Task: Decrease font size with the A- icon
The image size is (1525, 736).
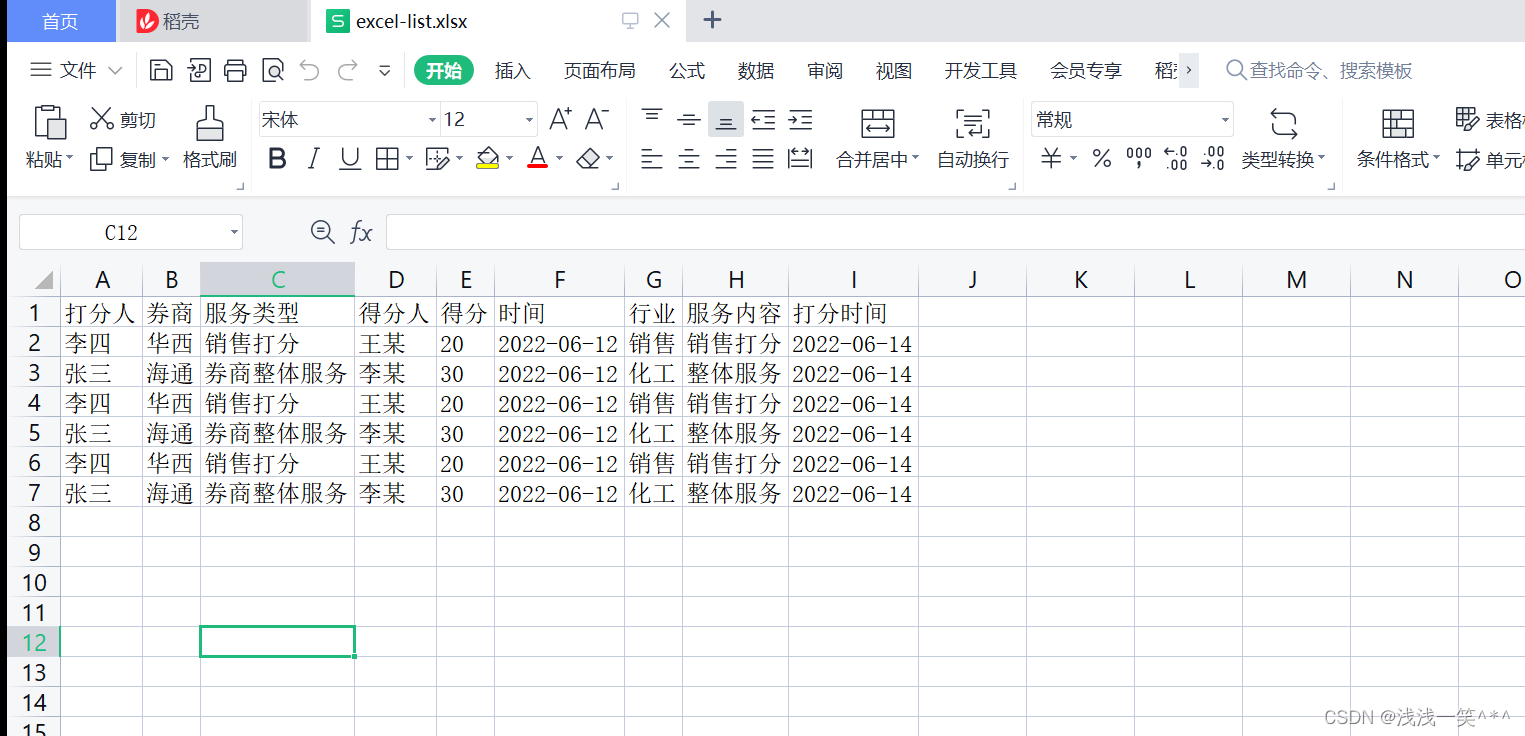Action: coord(596,119)
